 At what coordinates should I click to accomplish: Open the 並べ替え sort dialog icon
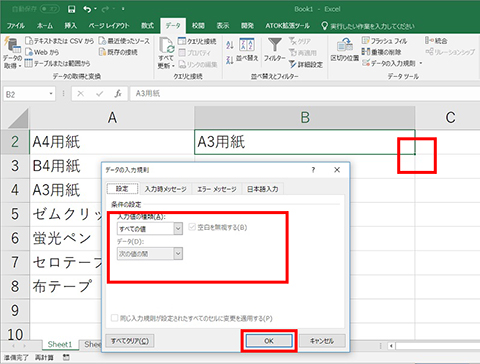pos(247,45)
